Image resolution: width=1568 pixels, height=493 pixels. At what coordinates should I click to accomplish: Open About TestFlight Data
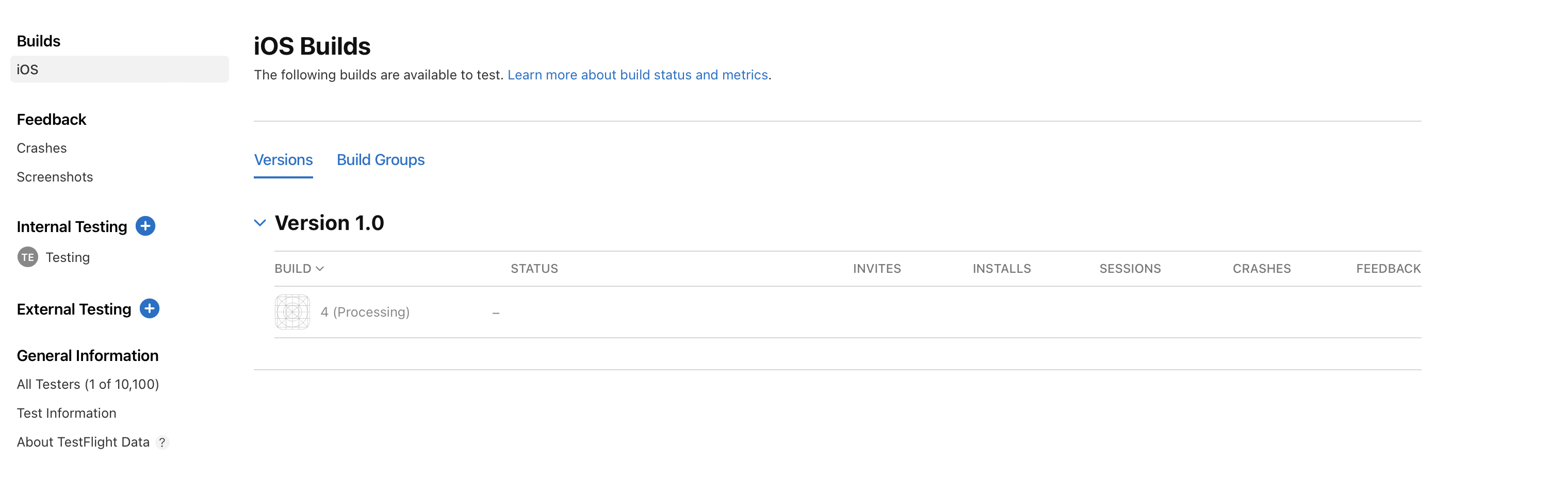(x=83, y=442)
